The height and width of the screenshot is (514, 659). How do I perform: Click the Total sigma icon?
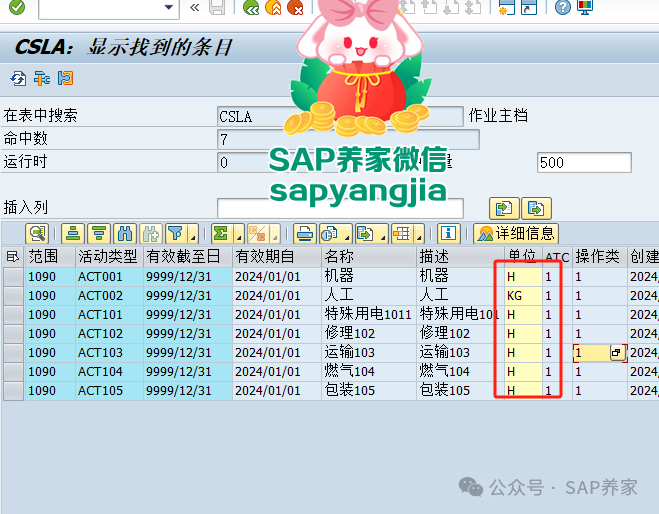point(221,234)
